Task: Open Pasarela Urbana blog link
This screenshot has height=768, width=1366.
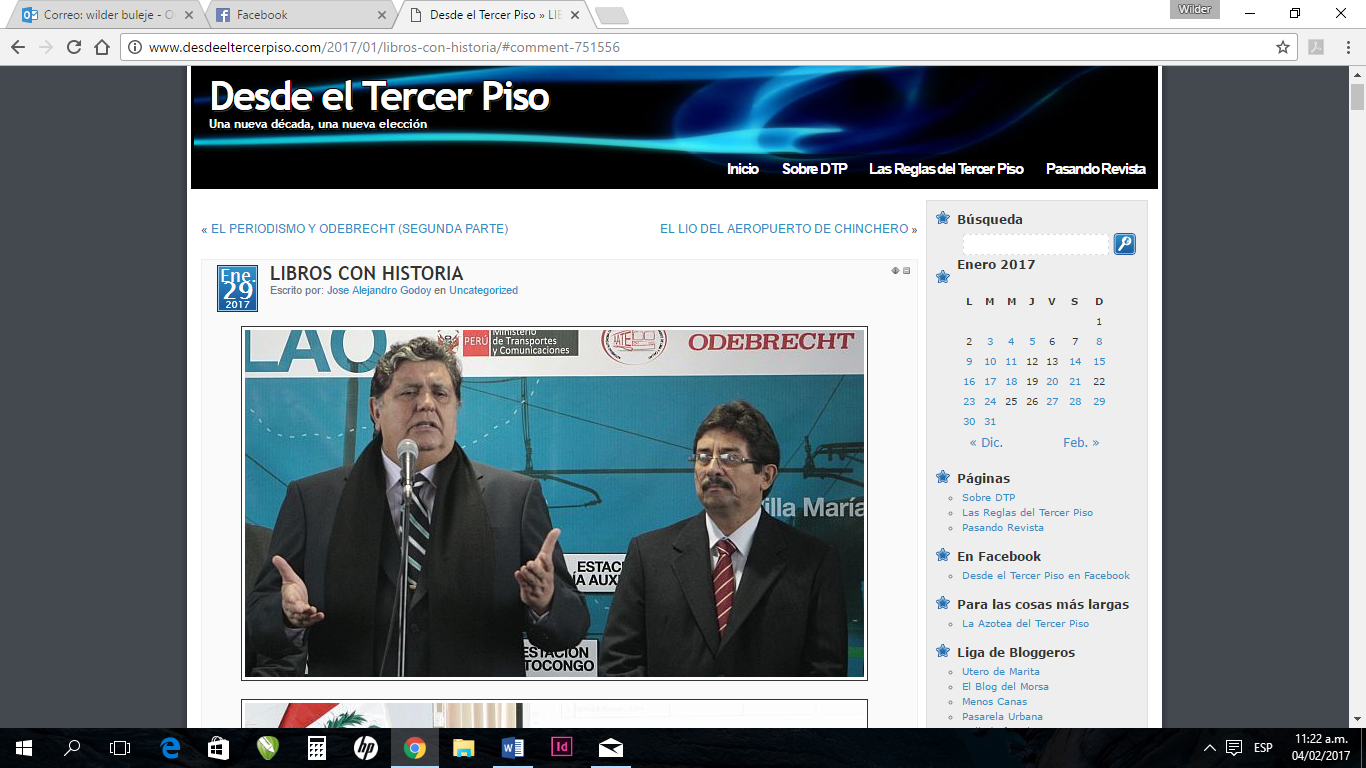Action: pyautogui.click(x=1002, y=716)
